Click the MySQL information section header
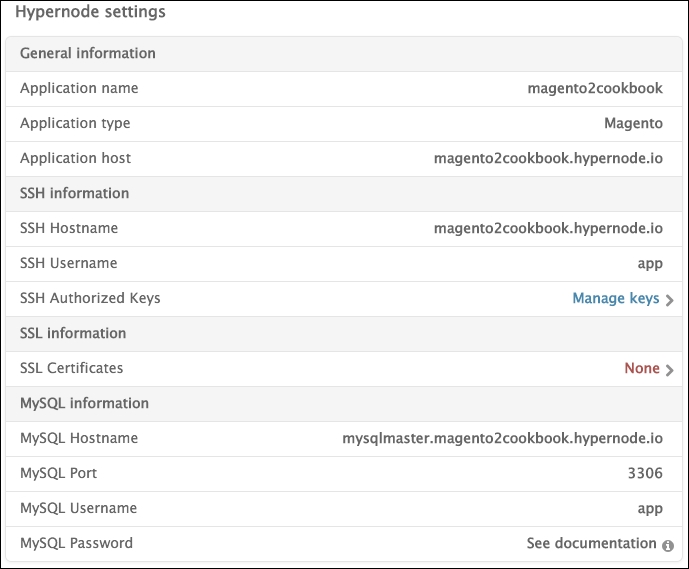The width and height of the screenshot is (689, 569). pyautogui.click(x=84, y=403)
